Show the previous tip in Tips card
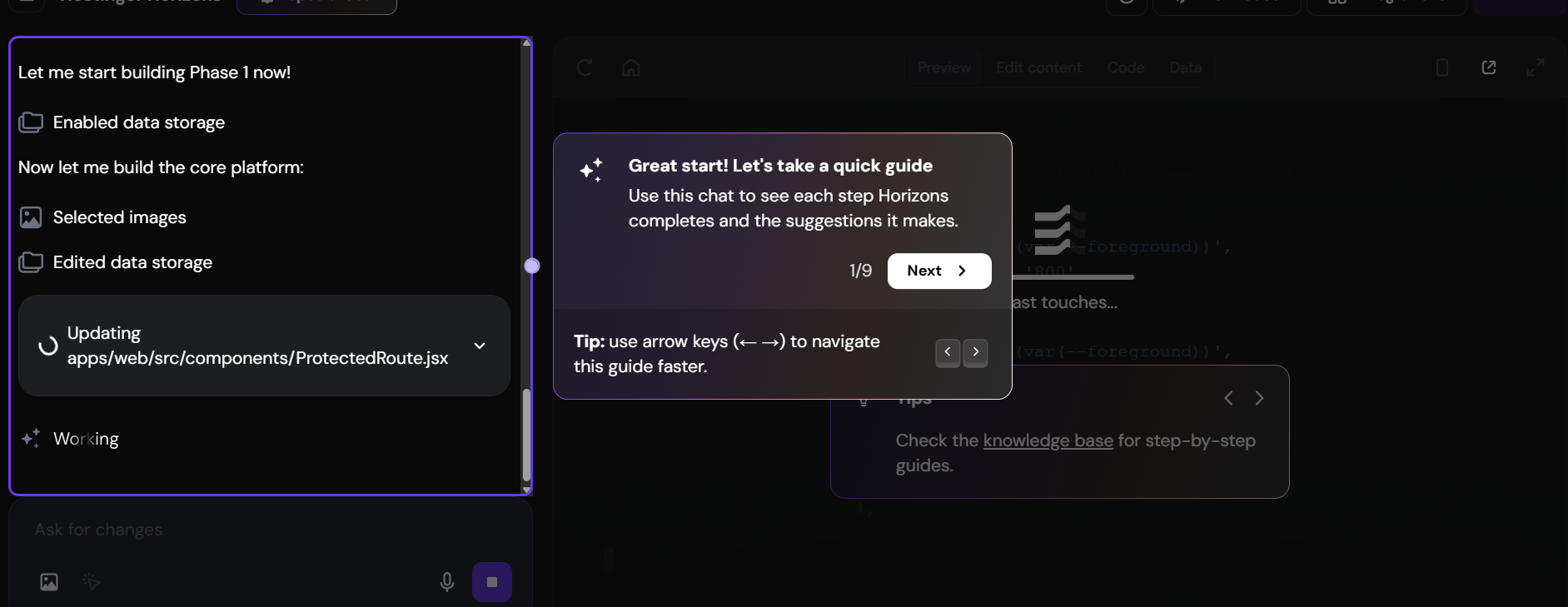The image size is (1568, 607). coord(1228,398)
